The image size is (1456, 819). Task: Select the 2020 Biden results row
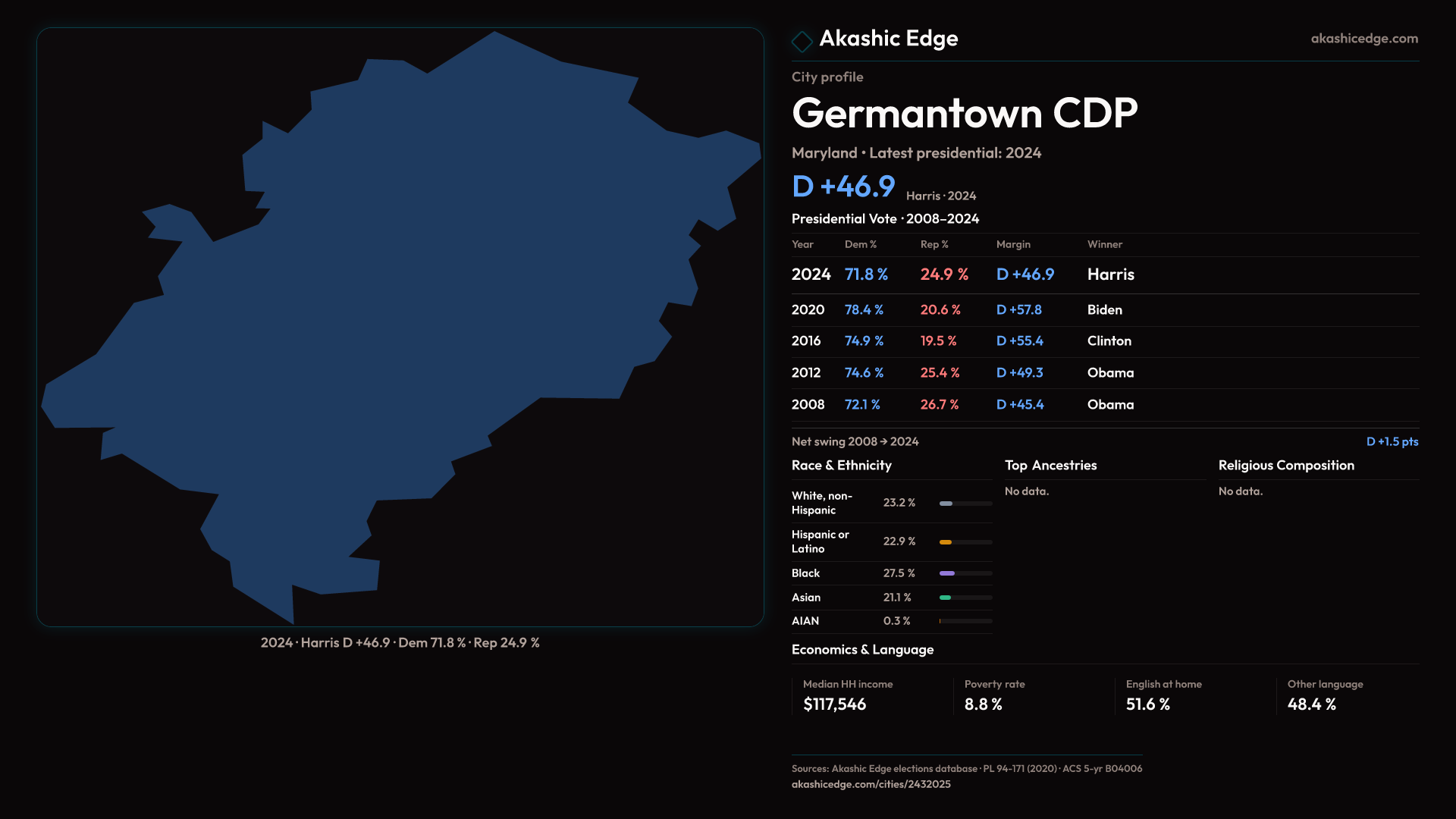[957, 310]
